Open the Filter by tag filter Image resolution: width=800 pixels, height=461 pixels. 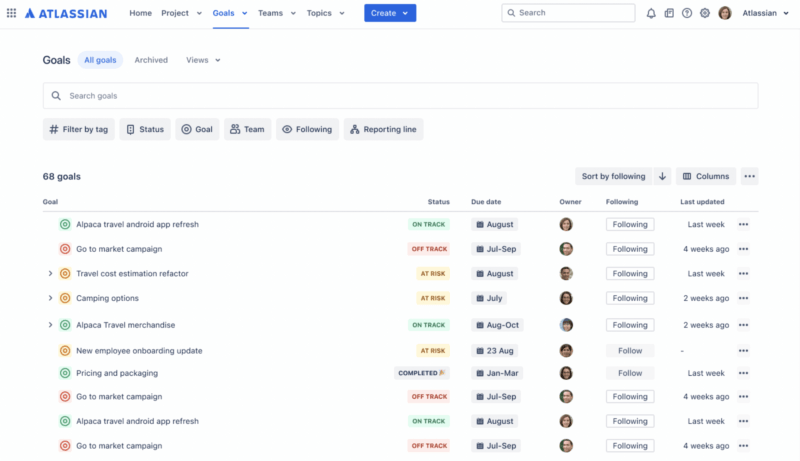79,130
